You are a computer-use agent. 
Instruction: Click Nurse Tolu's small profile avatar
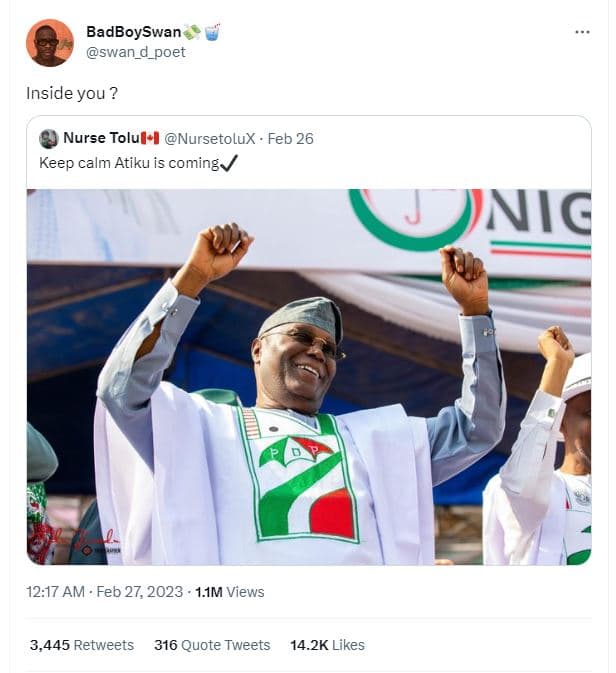48,139
